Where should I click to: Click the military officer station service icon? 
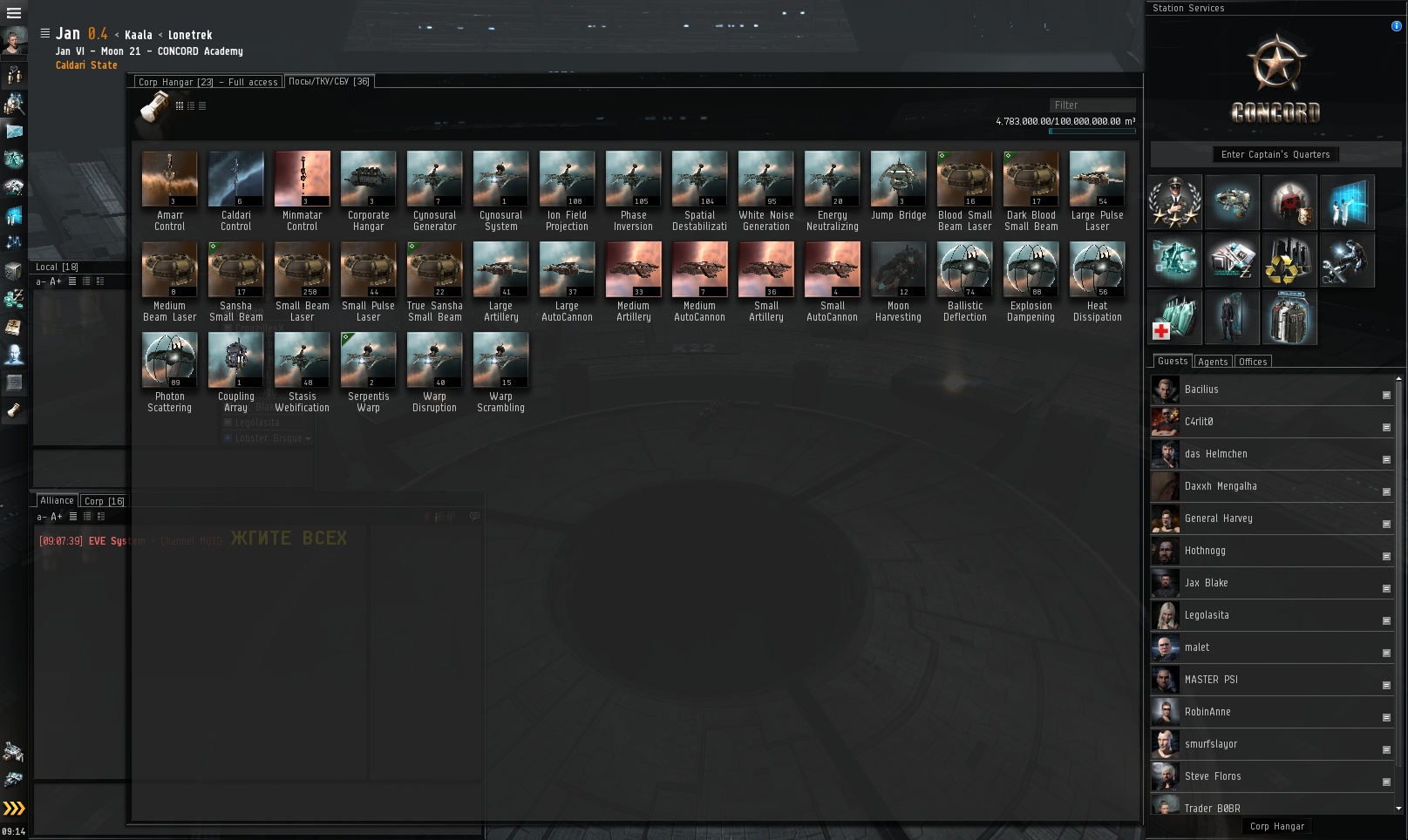click(x=1174, y=202)
